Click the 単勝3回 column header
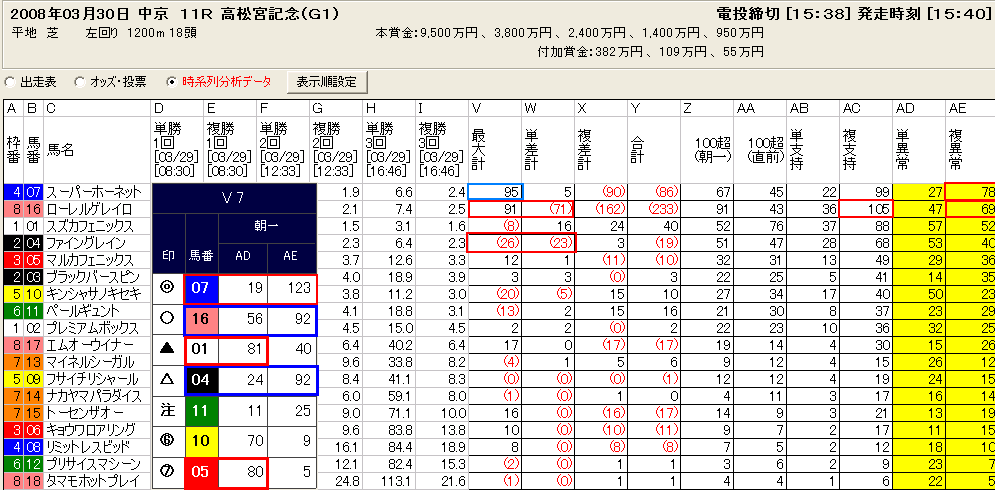This screenshot has height=490, width=995. click(x=389, y=150)
